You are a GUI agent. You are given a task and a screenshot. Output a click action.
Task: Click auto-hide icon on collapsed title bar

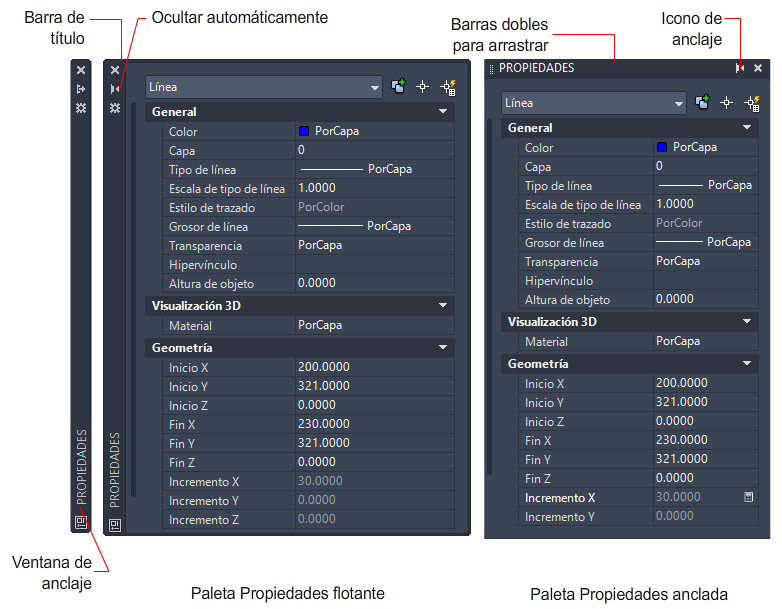[x=81, y=89]
